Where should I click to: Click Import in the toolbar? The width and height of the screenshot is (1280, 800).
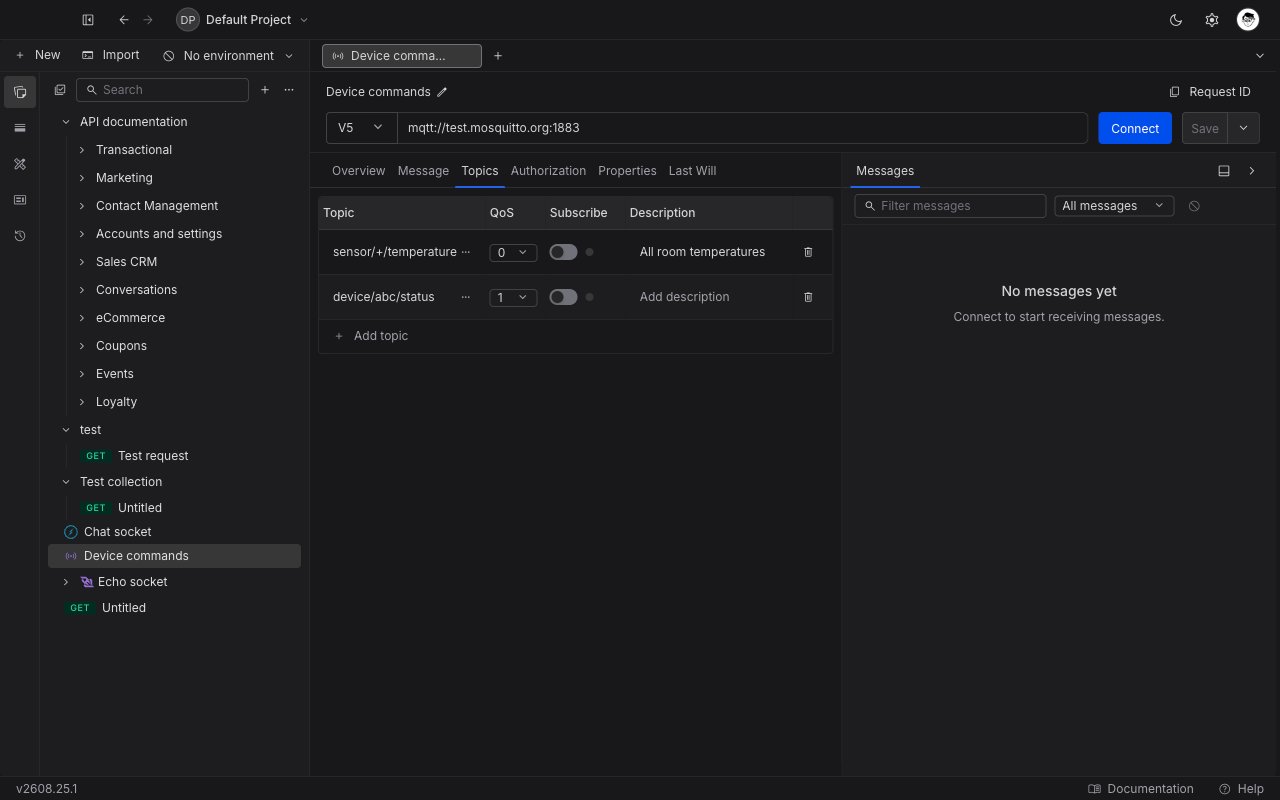coord(111,55)
